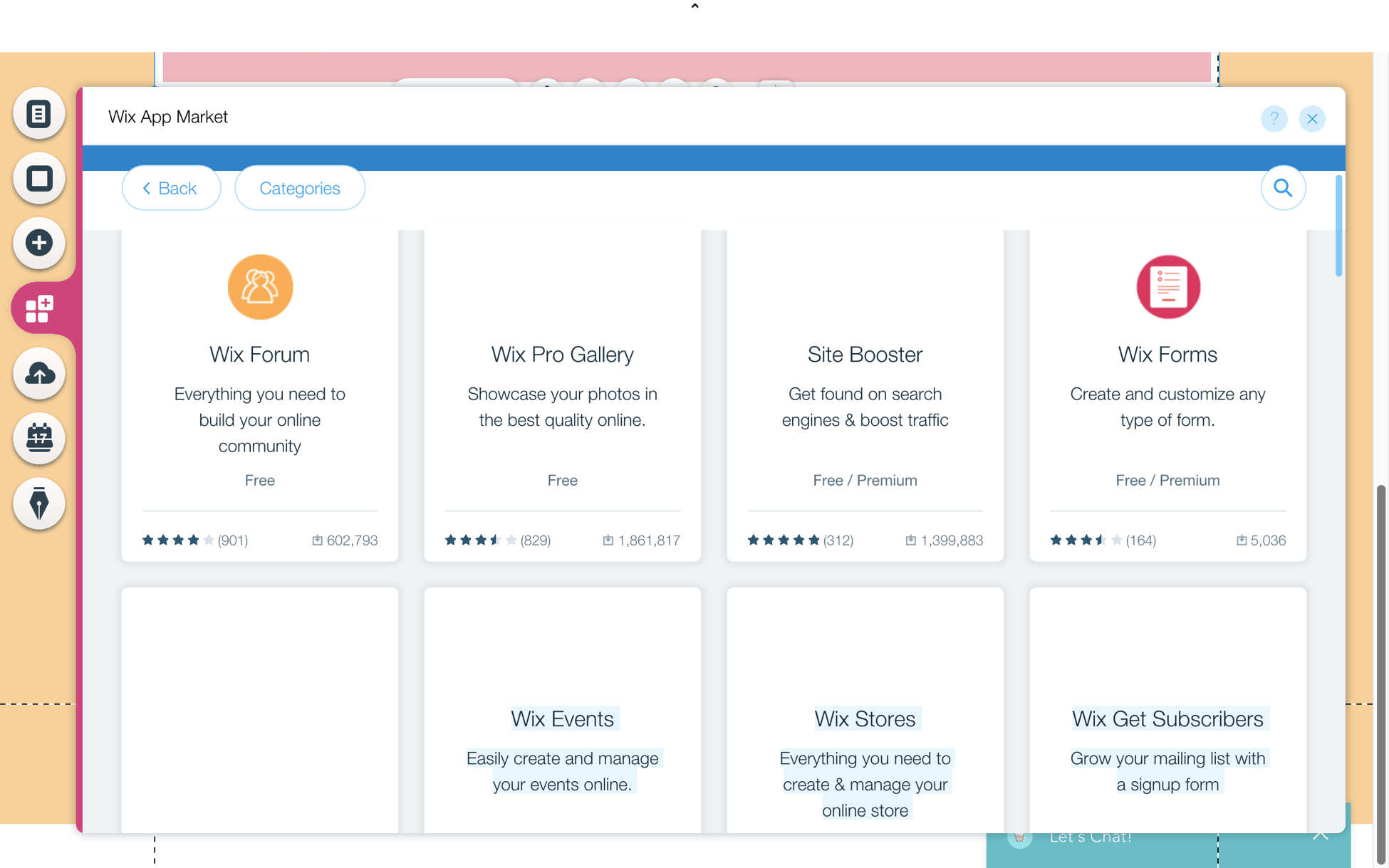Open the Wix Forum app title
The width and height of the screenshot is (1389, 868).
260,354
